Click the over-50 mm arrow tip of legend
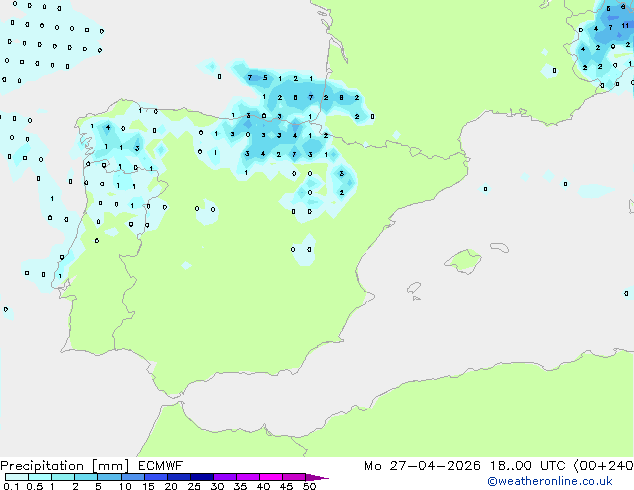634x490 pixels. [317, 477]
